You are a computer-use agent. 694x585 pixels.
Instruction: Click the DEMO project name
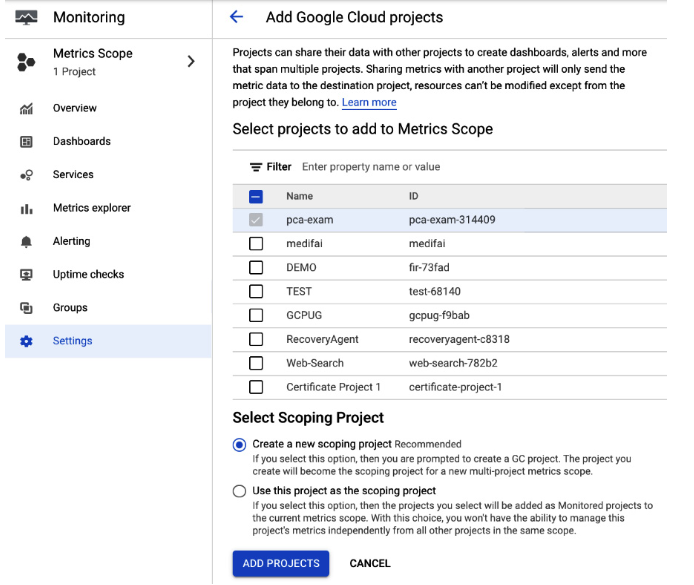coord(301,268)
